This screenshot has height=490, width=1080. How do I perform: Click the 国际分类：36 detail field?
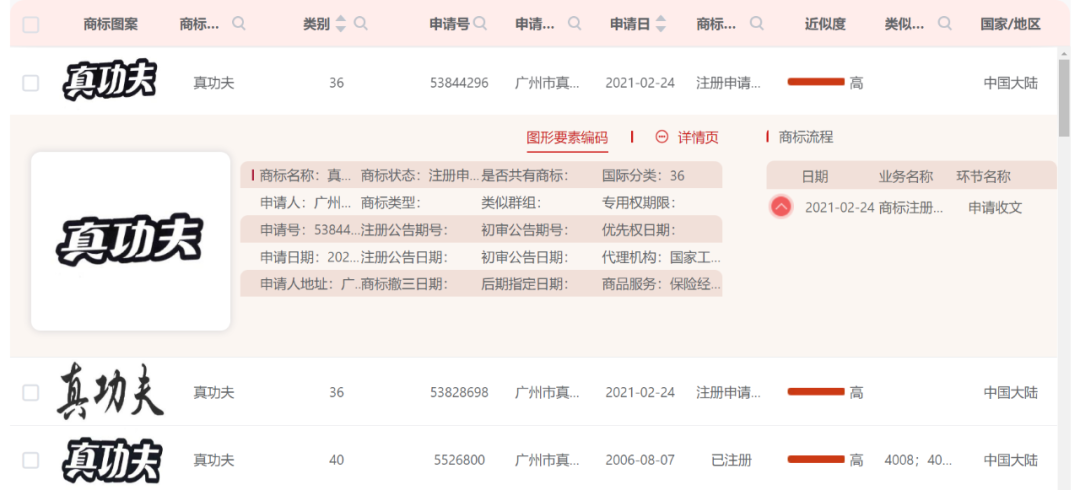pyautogui.click(x=643, y=176)
